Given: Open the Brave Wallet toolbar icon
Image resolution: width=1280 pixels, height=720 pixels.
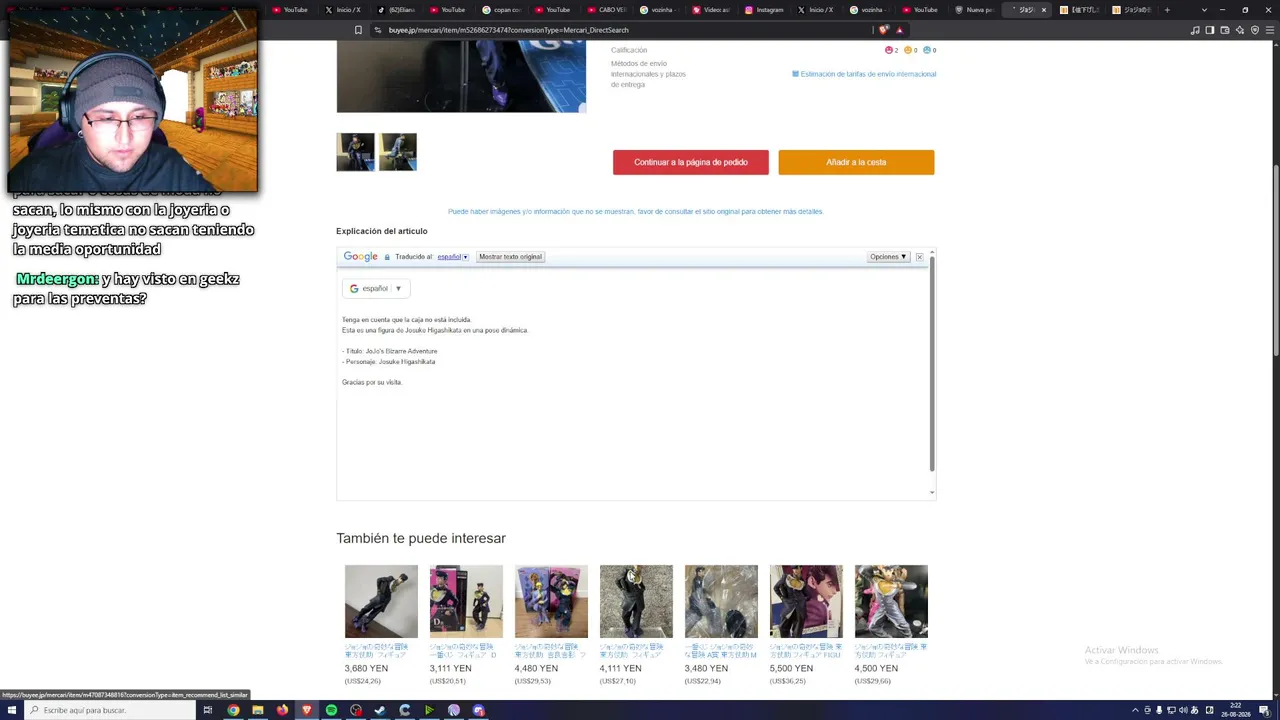Looking at the screenshot, I should coord(1225,30).
